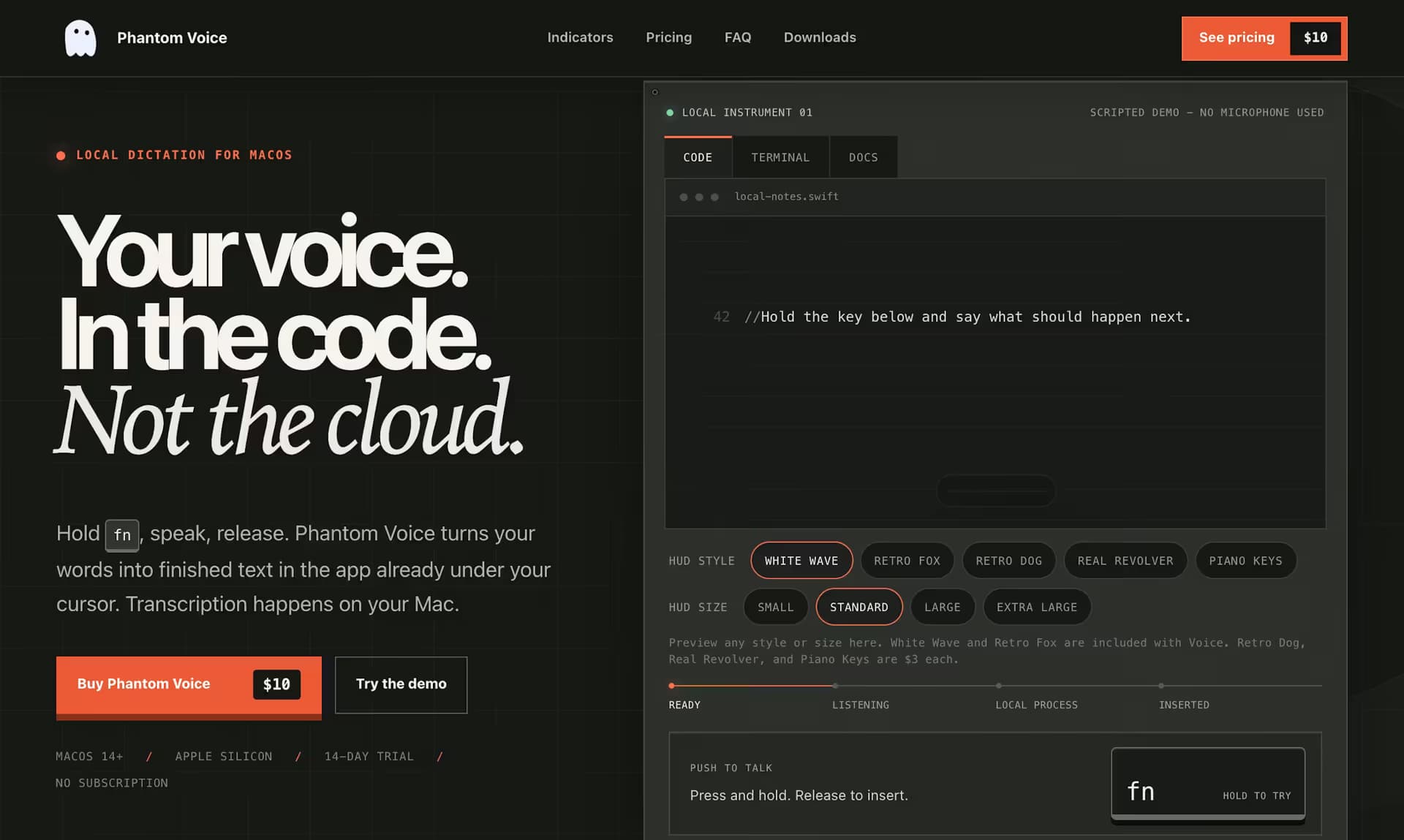Click the READY stage label
Screen dimensions: 1404x840
(684, 705)
